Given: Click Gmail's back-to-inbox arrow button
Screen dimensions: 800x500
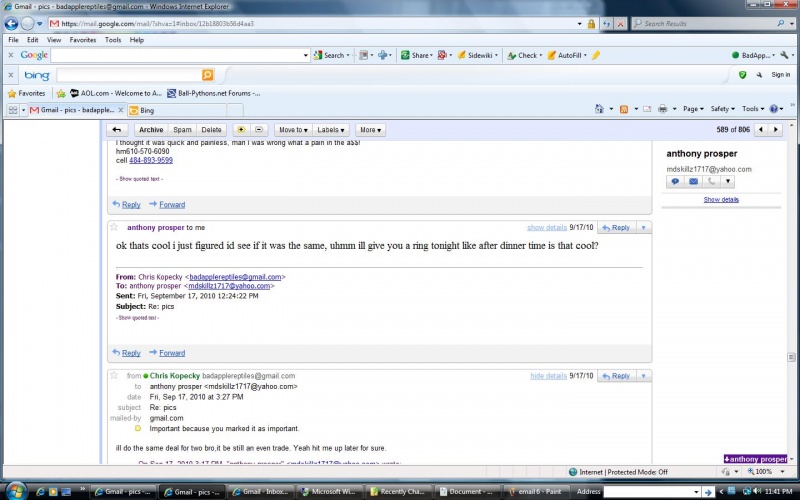Looking at the screenshot, I should (117, 130).
